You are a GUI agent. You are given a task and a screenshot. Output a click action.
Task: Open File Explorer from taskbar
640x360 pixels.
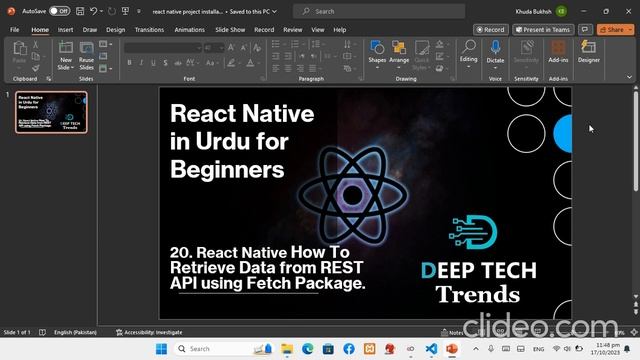pyautogui.click(x=287, y=349)
